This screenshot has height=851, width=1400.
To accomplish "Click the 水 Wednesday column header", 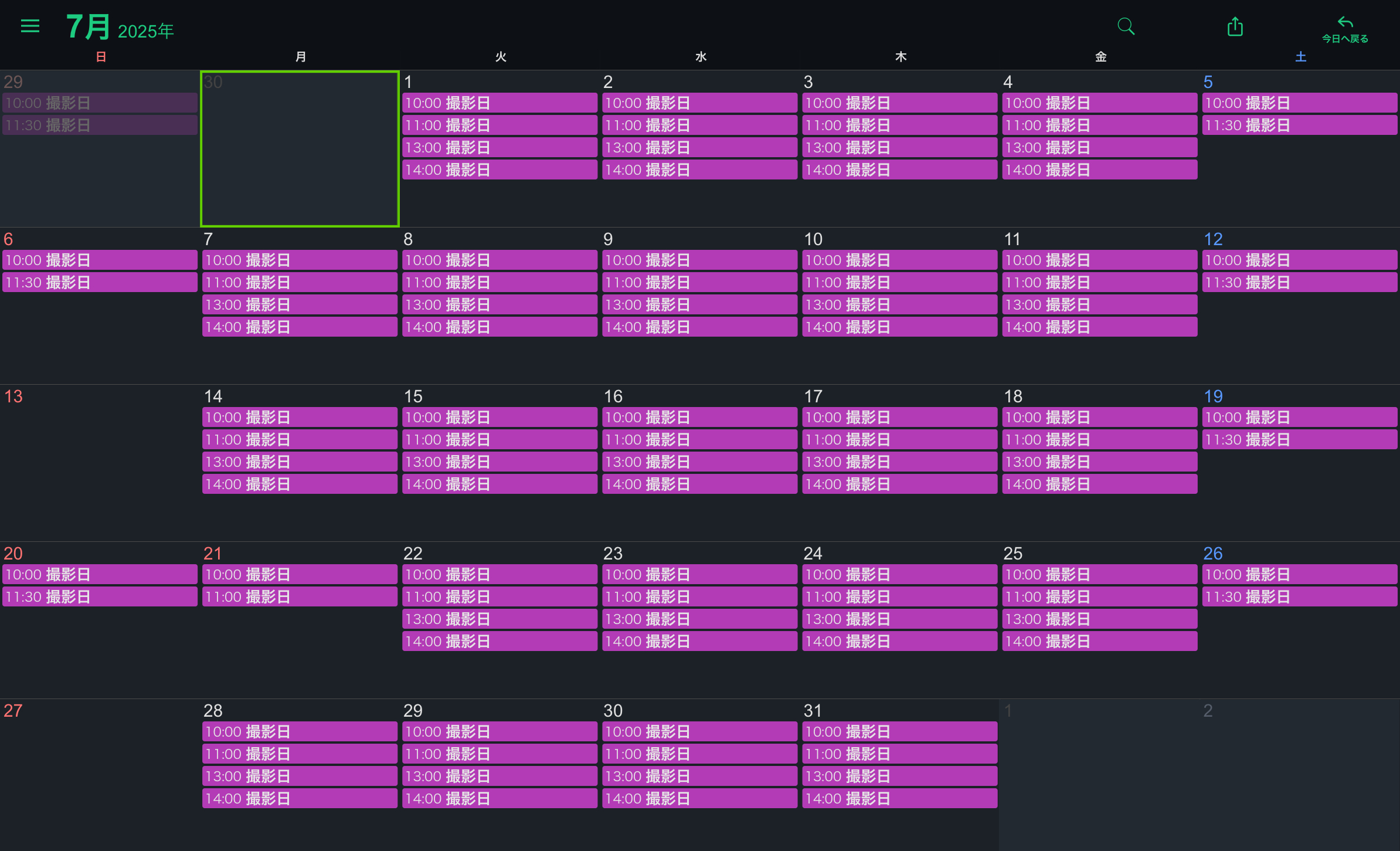I will 701,57.
